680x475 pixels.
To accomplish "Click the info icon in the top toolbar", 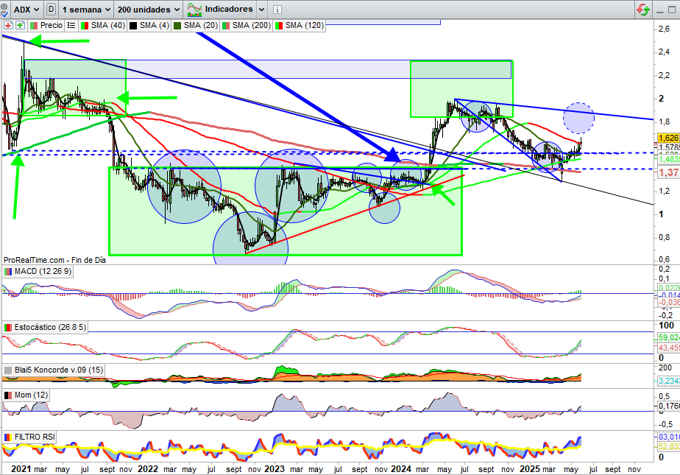I will coord(277,10).
